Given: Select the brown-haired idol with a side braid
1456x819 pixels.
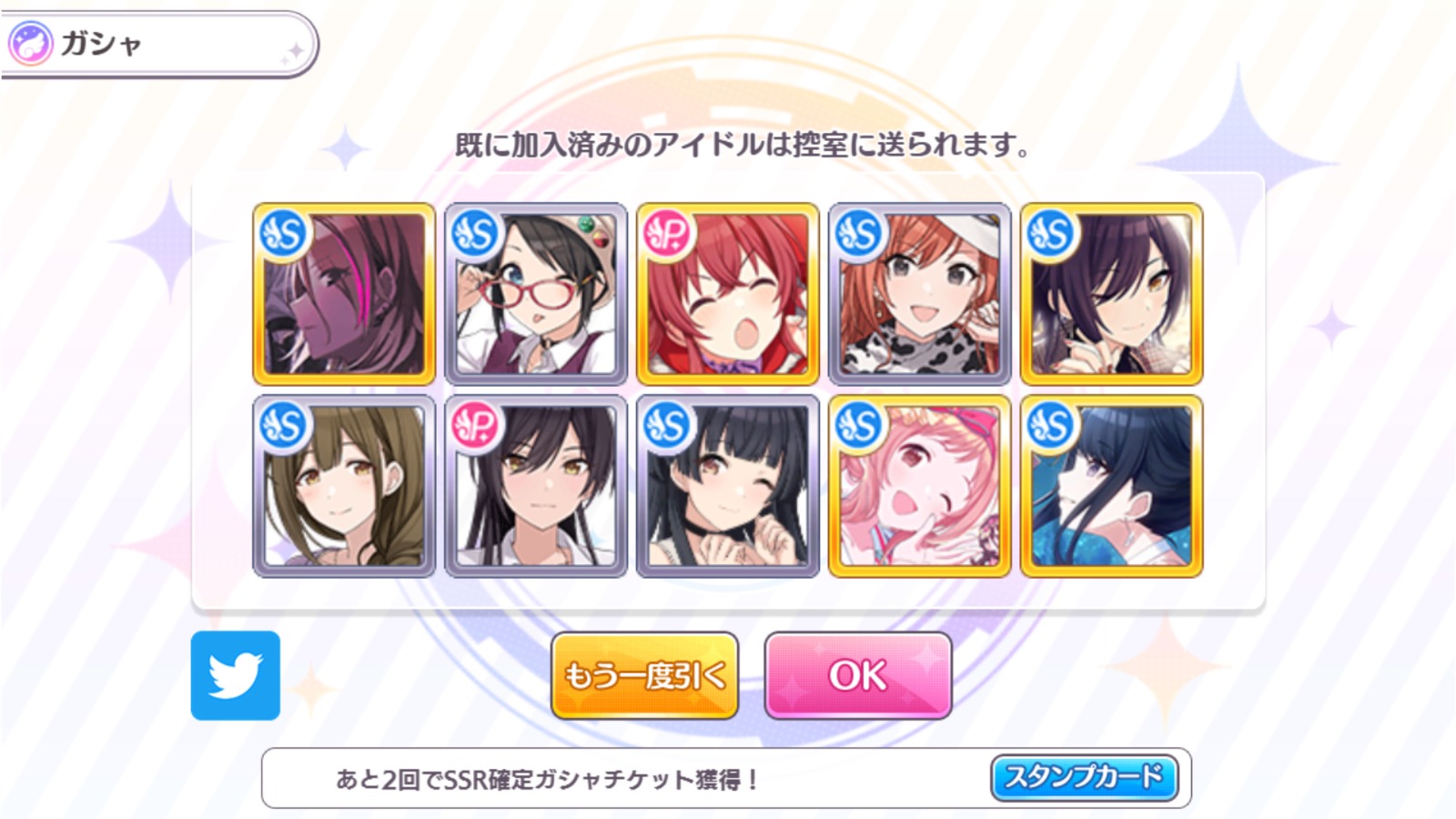Looking at the screenshot, I should tap(344, 486).
